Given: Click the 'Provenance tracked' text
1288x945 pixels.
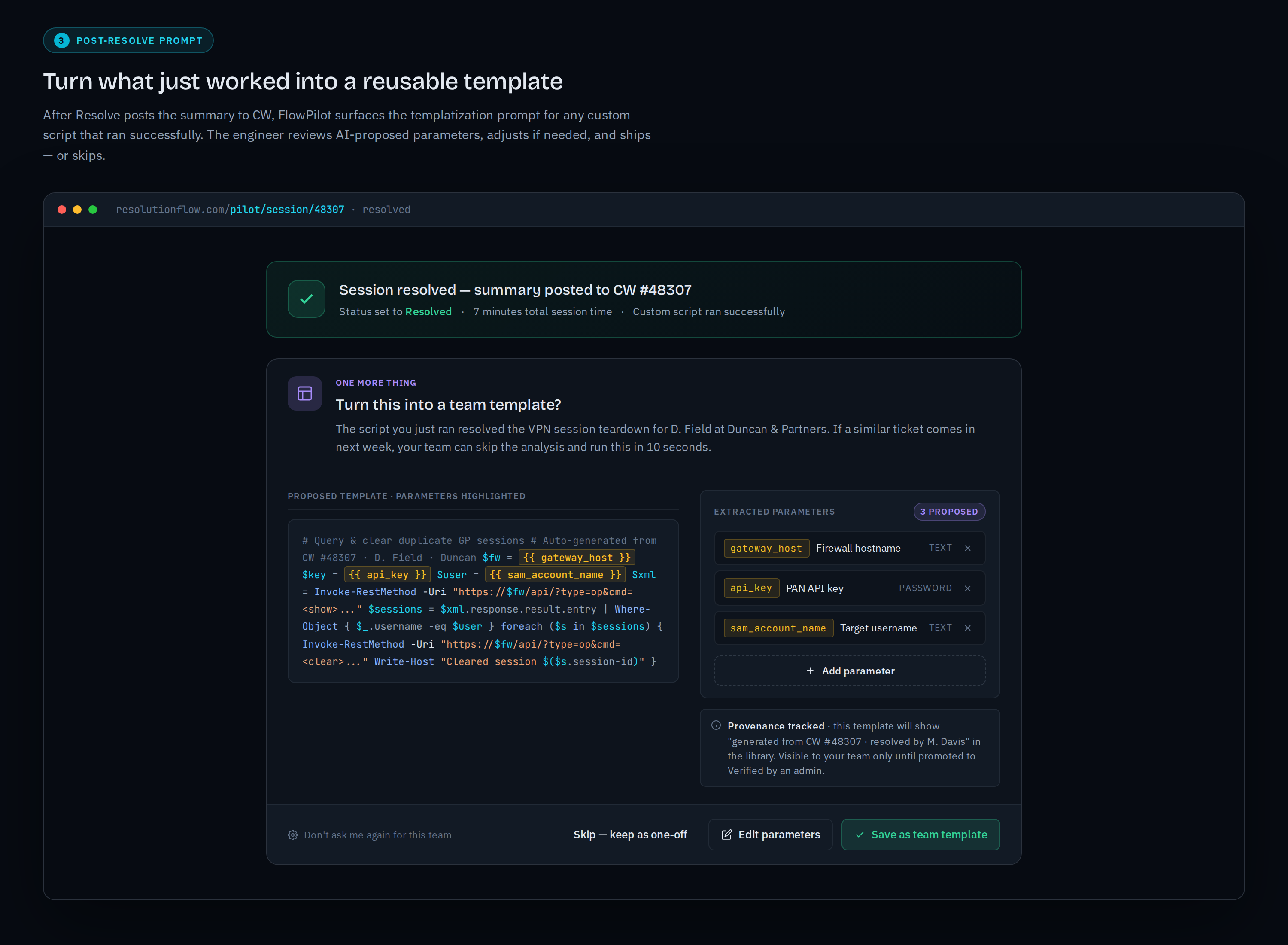Looking at the screenshot, I should [776, 726].
